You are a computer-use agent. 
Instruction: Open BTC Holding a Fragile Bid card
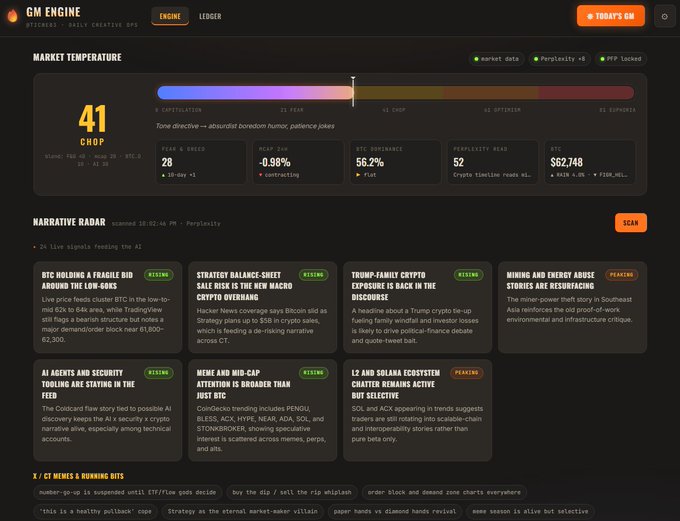pyautogui.click(x=108, y=307)
